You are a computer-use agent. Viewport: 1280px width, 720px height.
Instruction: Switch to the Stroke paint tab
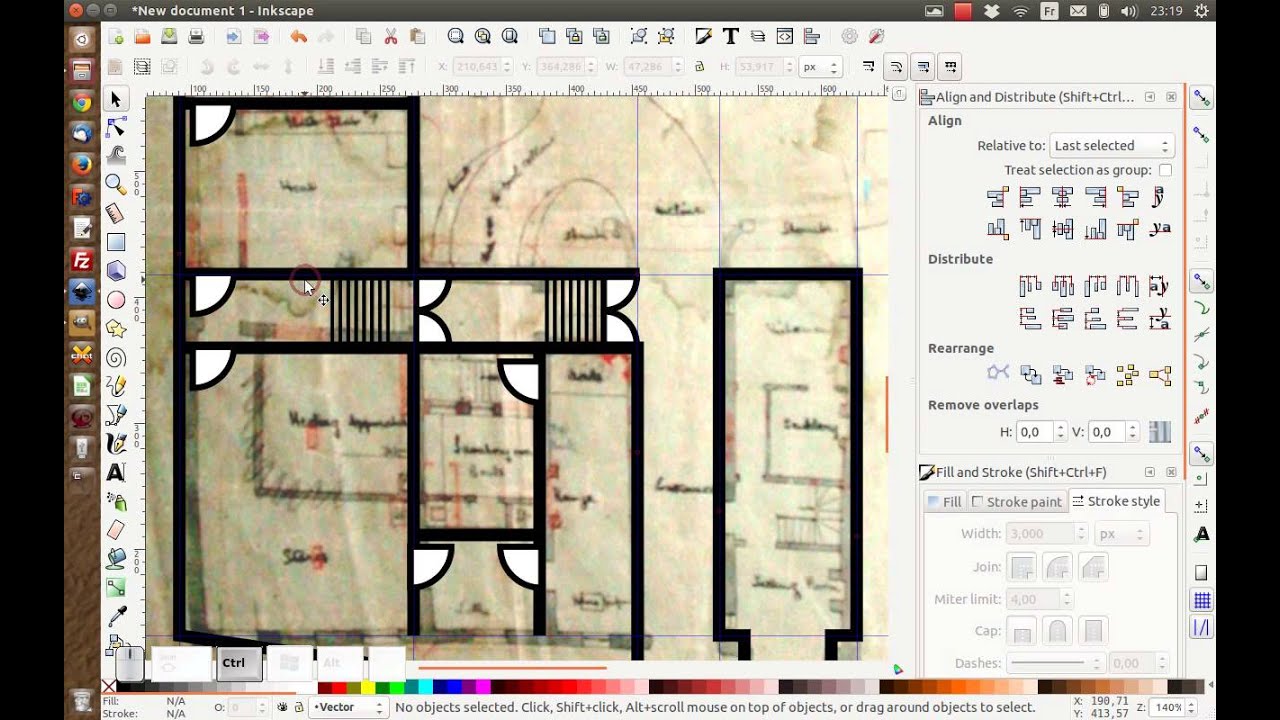[1016, 502]
